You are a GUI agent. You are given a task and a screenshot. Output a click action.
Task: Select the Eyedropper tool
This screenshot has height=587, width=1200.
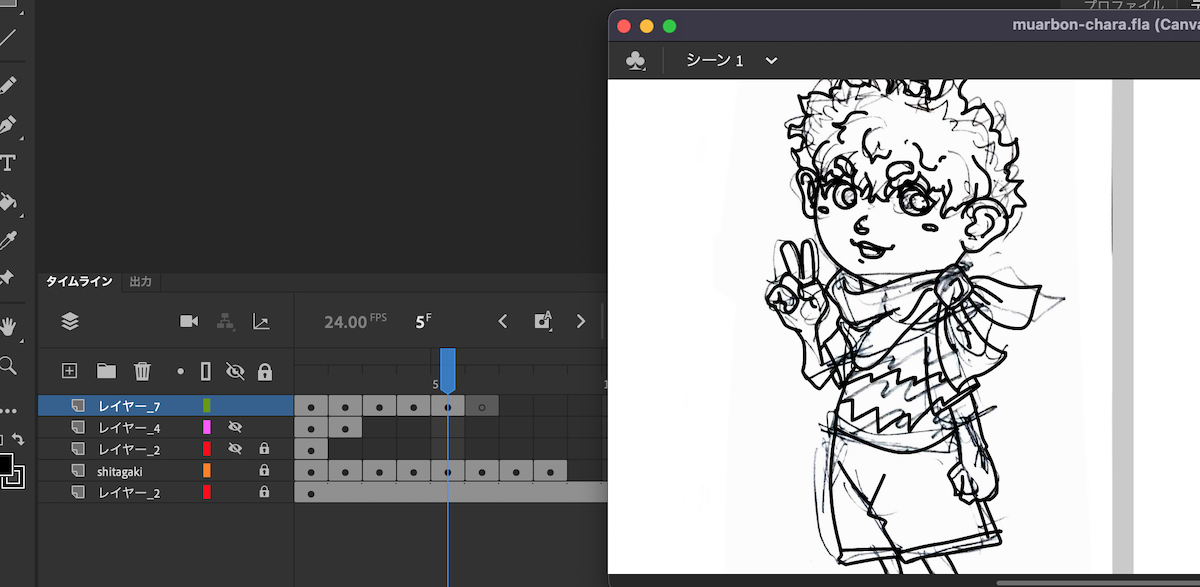[8, 240]
